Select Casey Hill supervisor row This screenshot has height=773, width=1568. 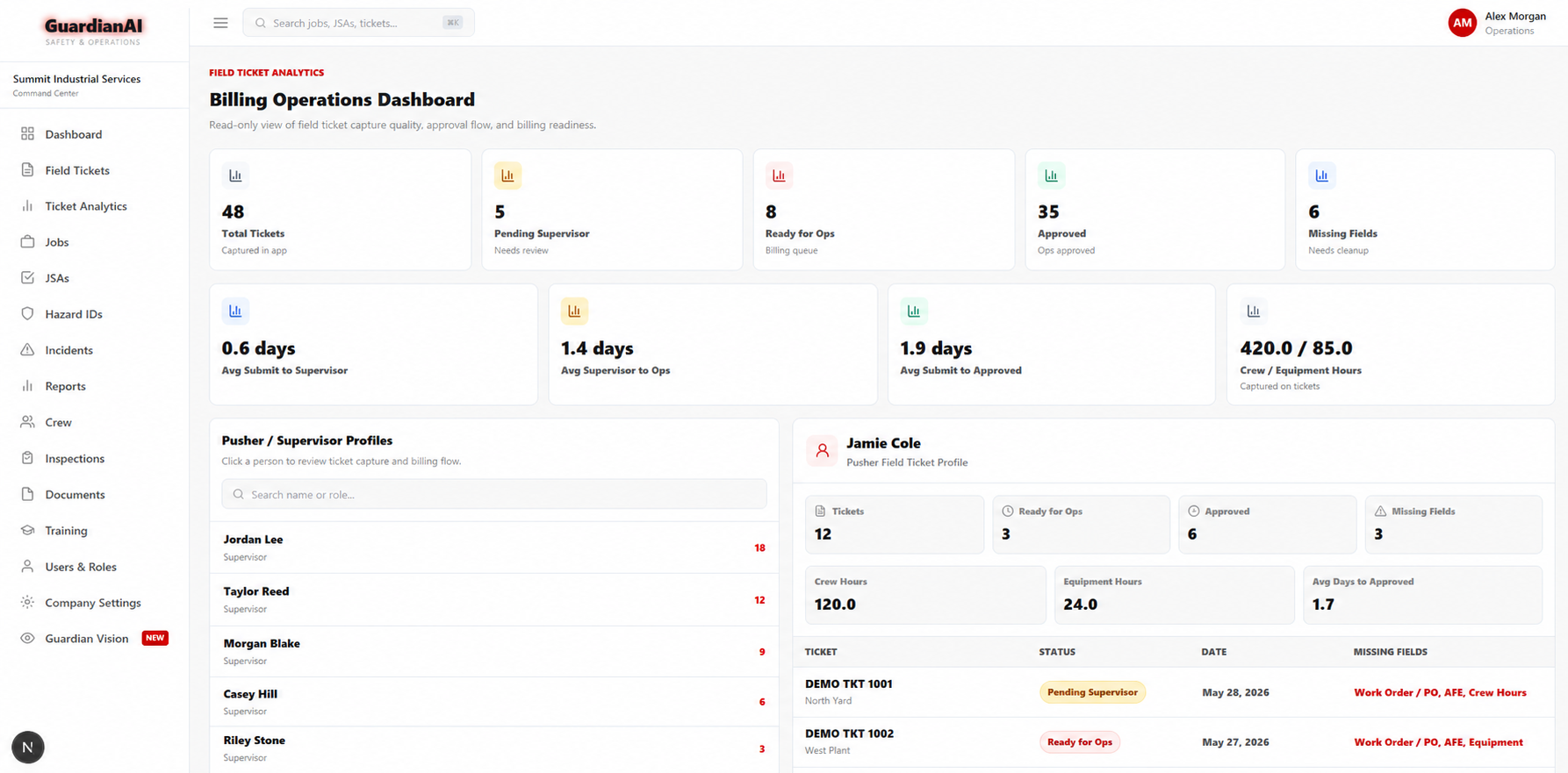[x=494, y=702]
